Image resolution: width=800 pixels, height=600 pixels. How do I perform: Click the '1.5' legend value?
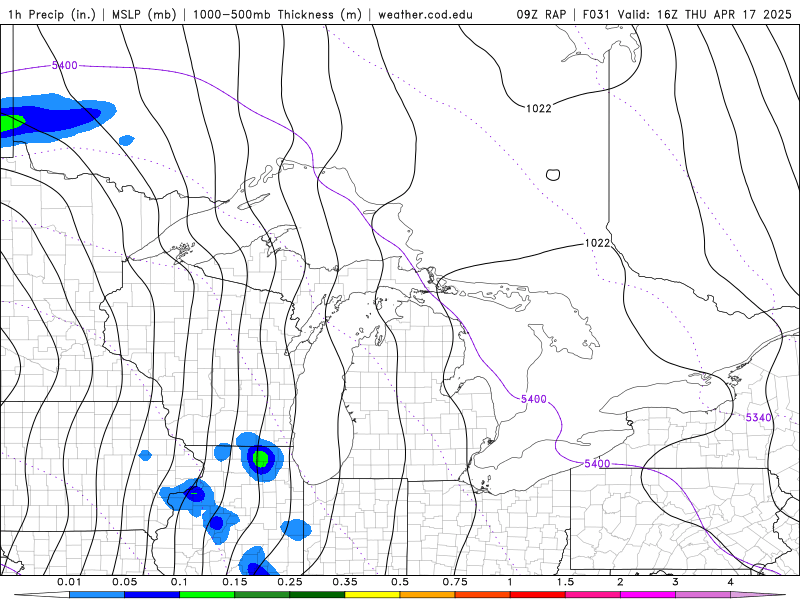[565, 582]
